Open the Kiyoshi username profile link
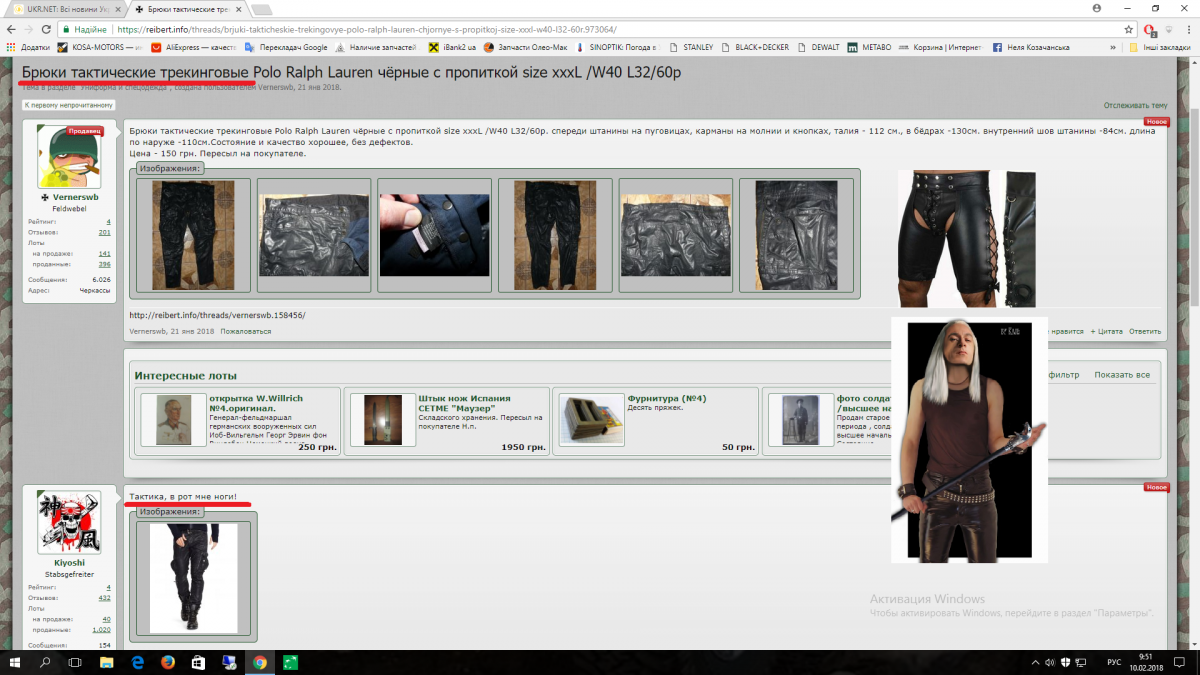 70,563
